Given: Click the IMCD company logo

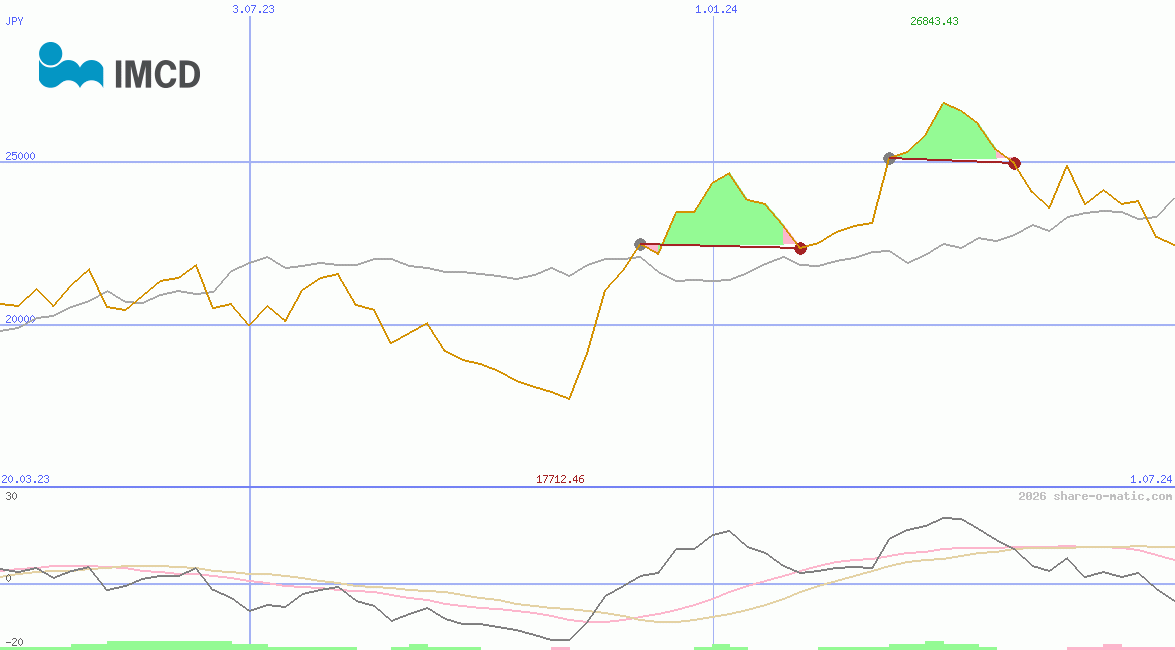Looking at the screenshot, I should (x=119, y=67).
